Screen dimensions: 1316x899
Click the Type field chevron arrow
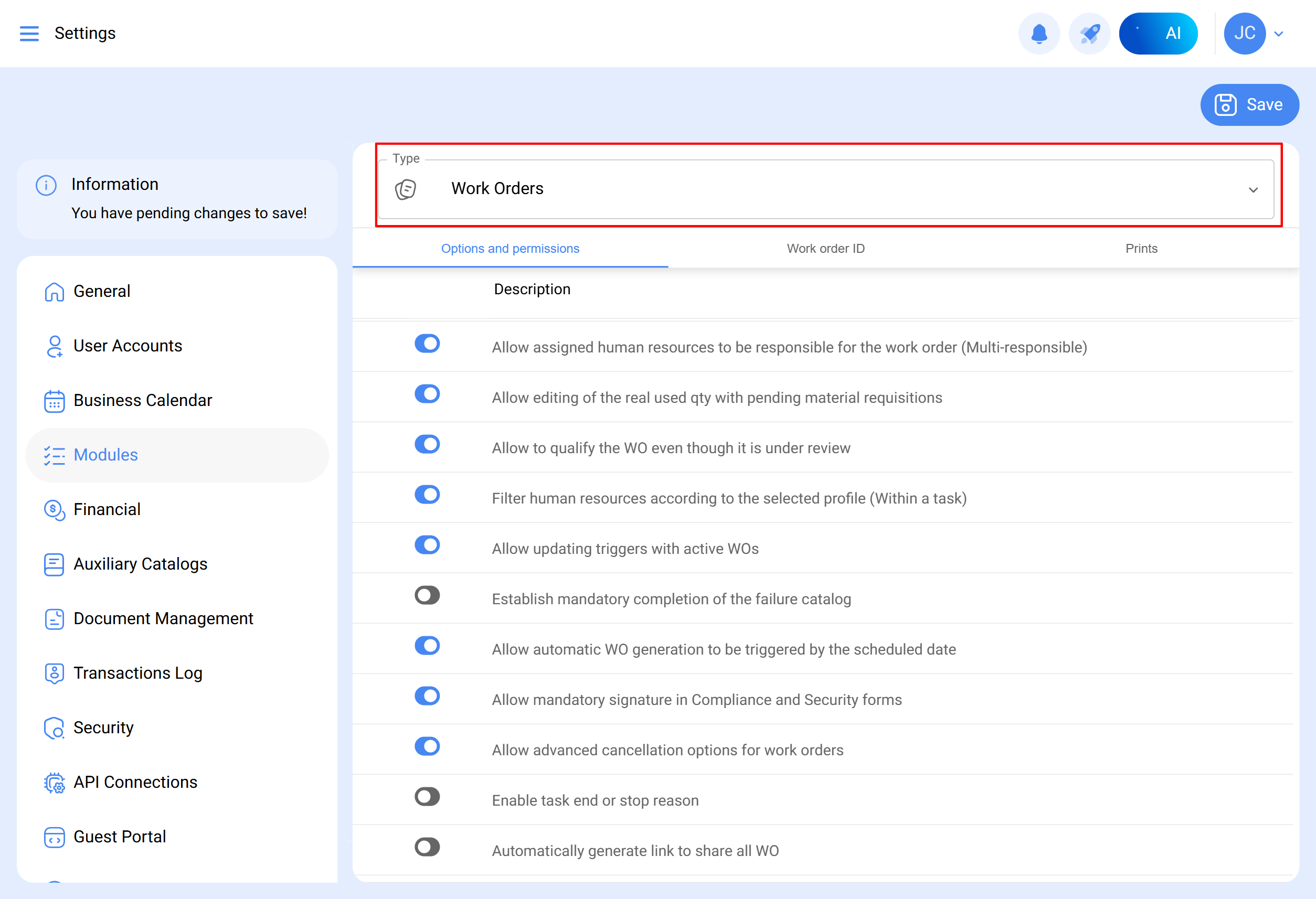point(1253,190)
